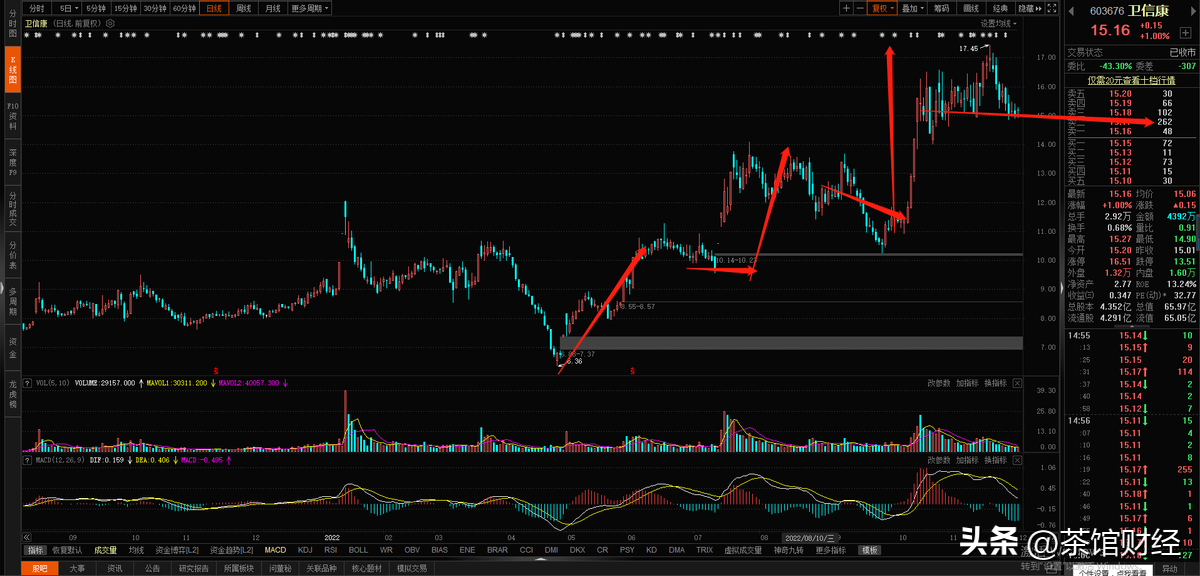1200x576 pixels.
Task: Click 筹码 chip distribution button
Action: (941, 7)
